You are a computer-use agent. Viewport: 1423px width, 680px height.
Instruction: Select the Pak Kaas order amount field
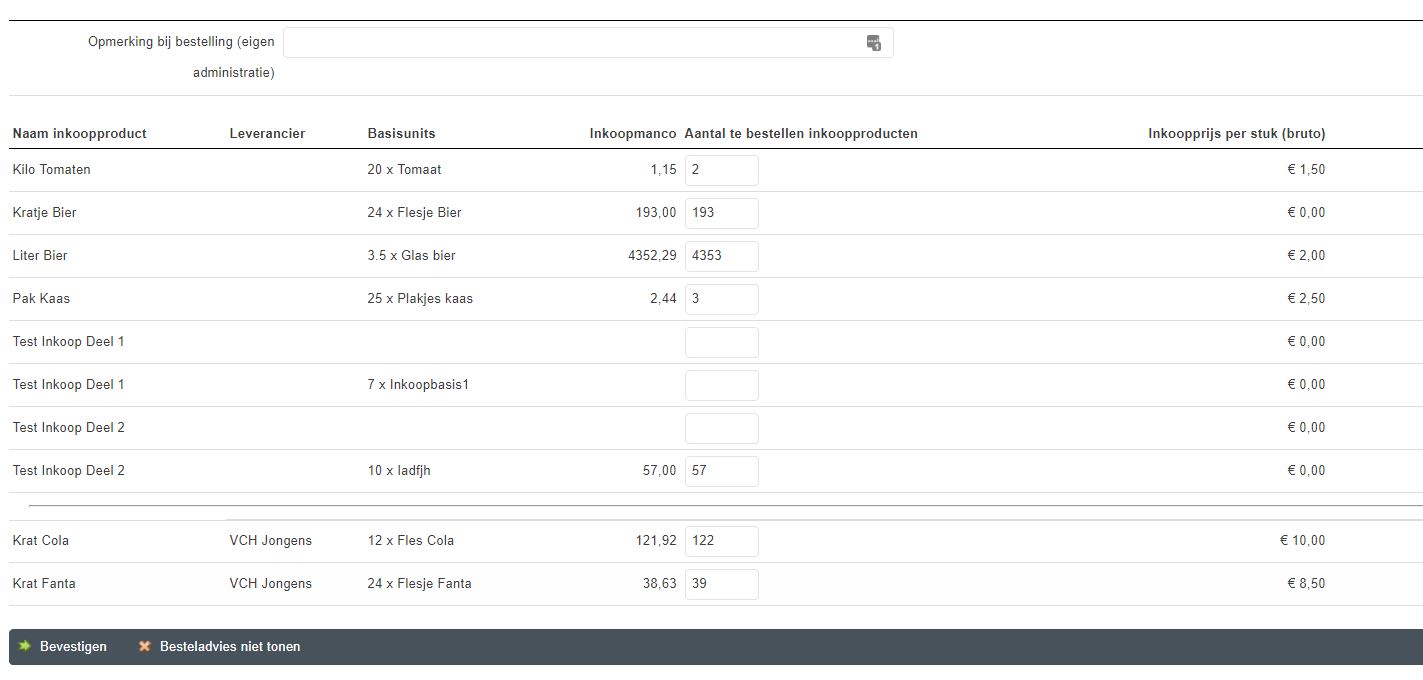click(721, 299)
